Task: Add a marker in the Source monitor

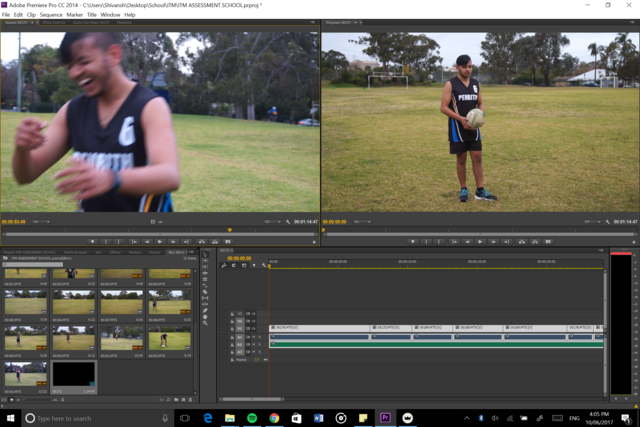Action: (93, 242)
